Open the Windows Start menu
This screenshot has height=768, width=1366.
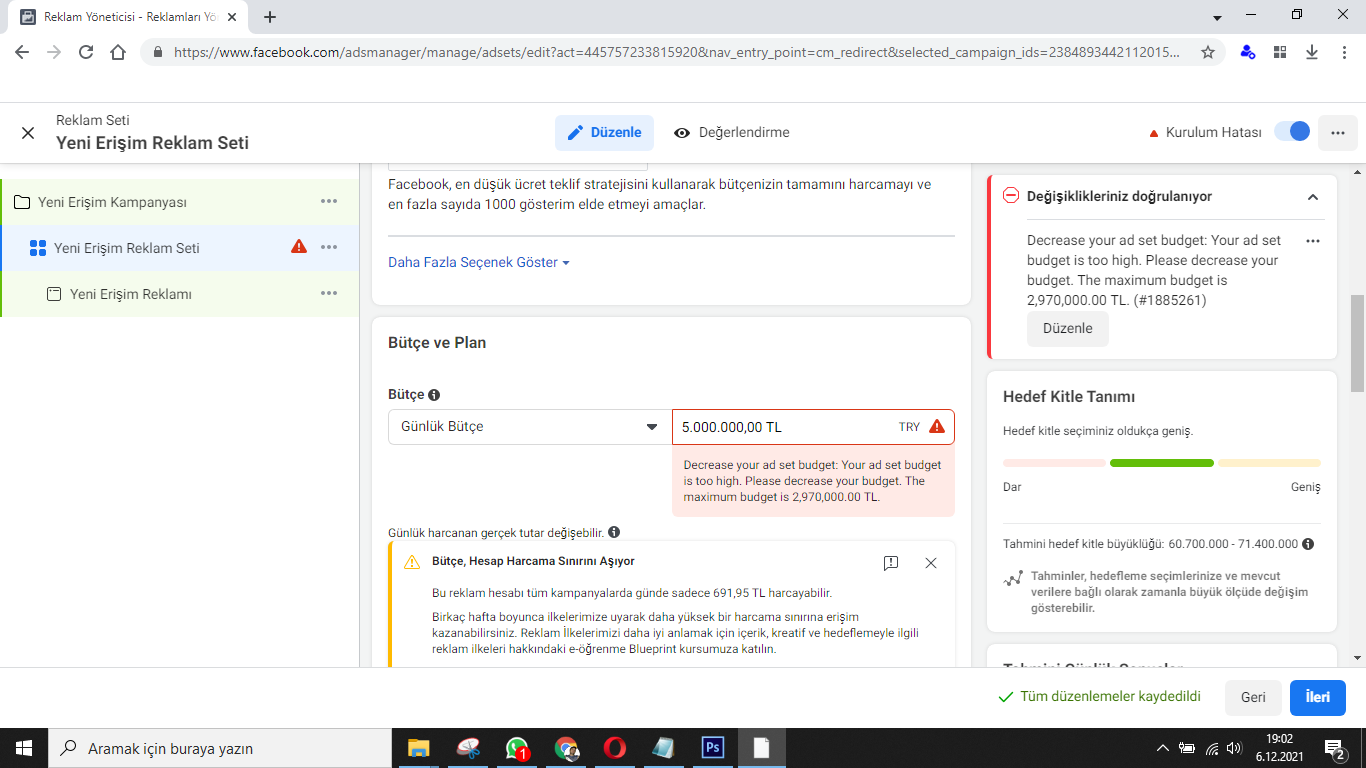[24, 748]
